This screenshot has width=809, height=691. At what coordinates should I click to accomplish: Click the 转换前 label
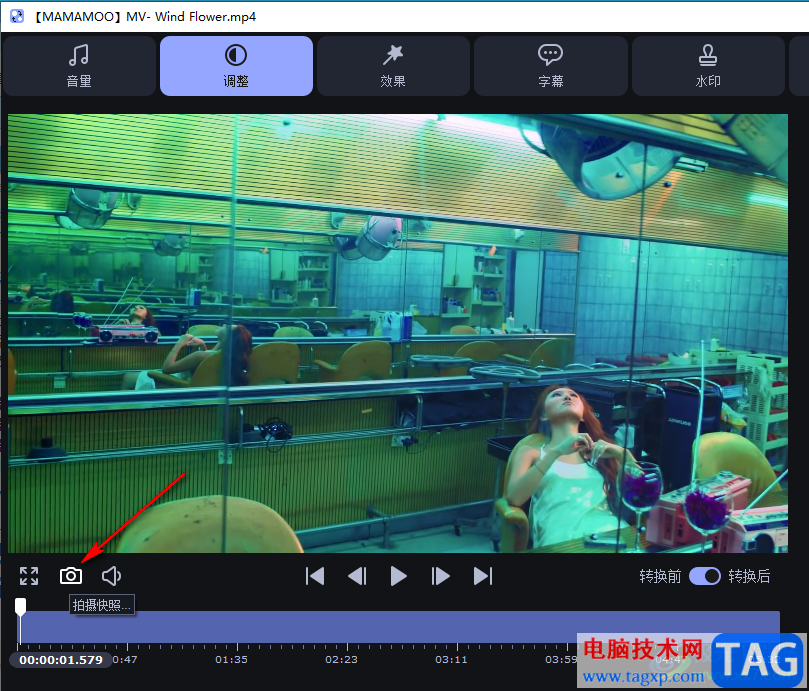[x=660, y=576]
